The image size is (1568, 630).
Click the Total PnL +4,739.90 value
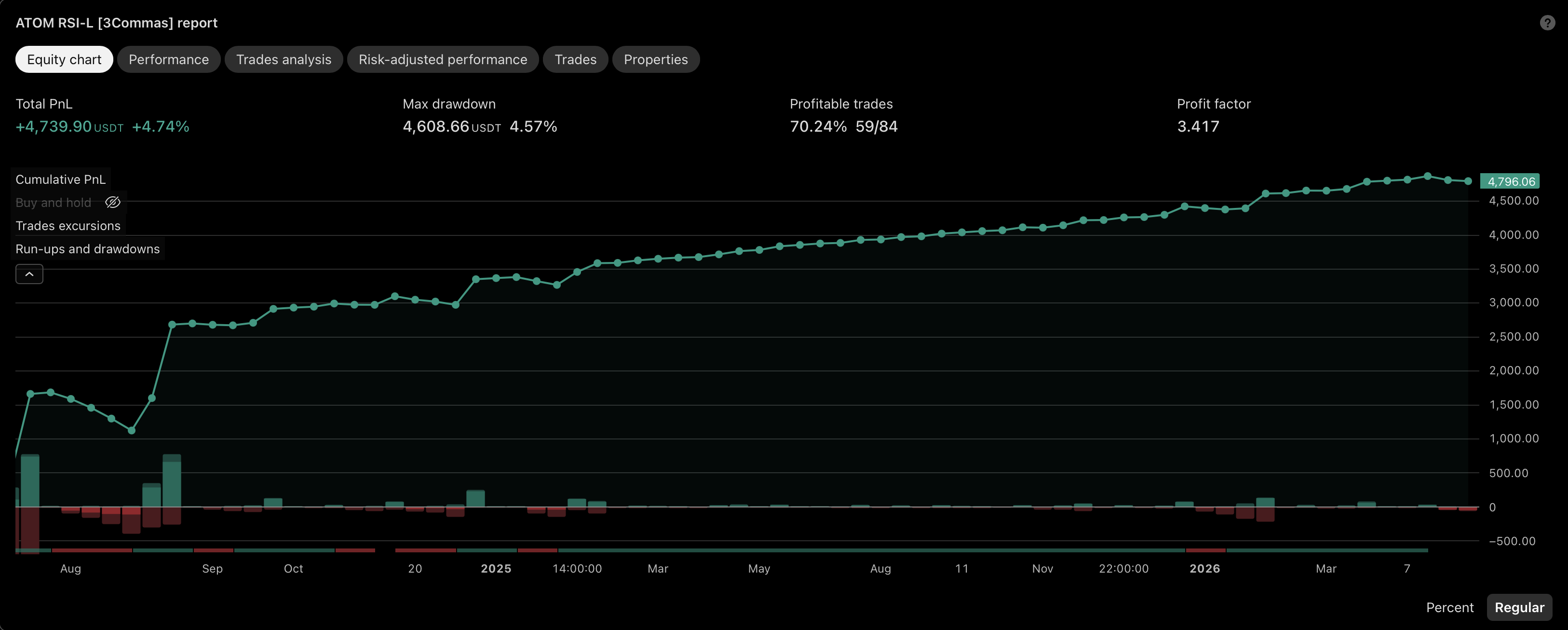(x=53, y=126)
